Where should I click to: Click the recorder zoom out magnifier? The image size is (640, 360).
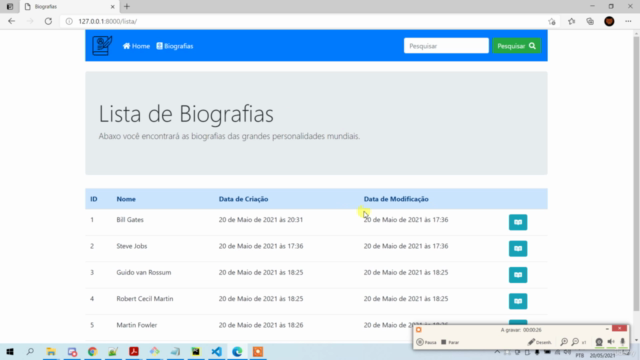click(x=575, y=342)
